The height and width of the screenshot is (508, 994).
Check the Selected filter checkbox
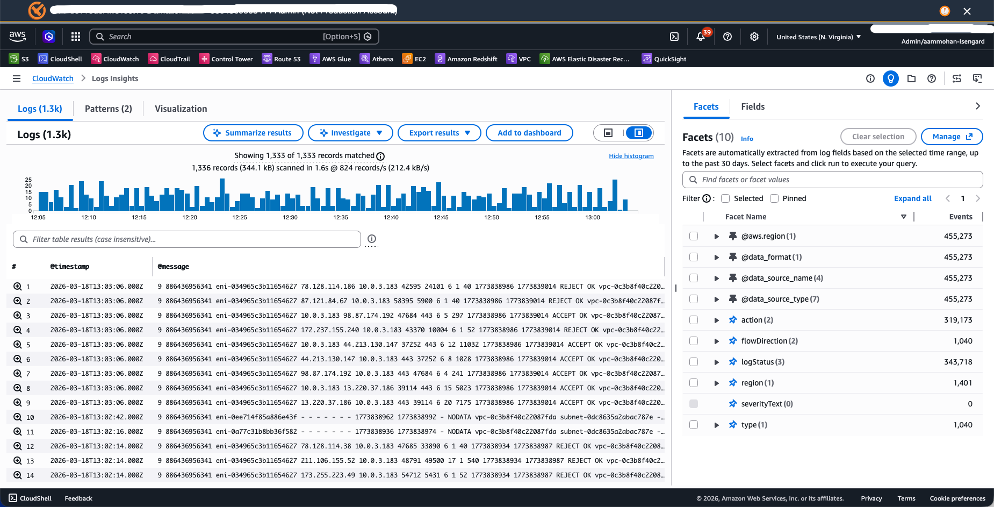click(725, 199)
